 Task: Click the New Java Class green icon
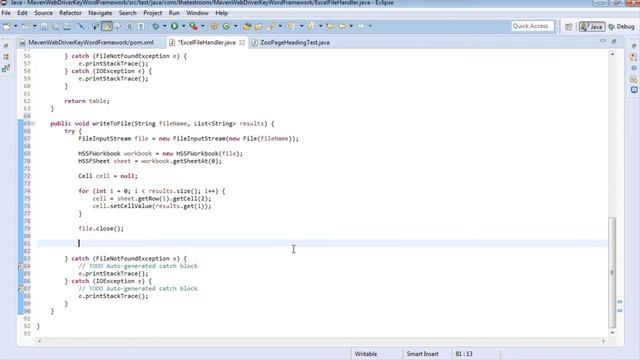tap(226, 27)
